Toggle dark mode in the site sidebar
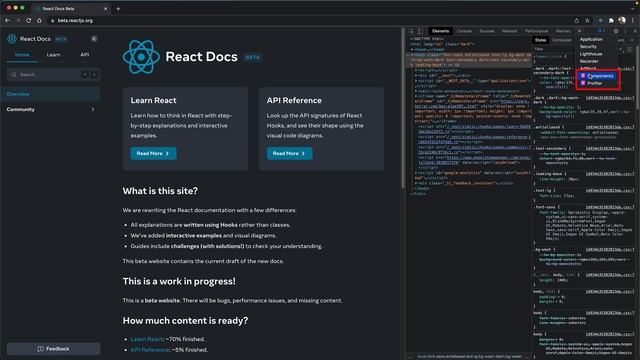Viewport: 640px width, 360px height. pyautogui.click(x=94, y=39)
